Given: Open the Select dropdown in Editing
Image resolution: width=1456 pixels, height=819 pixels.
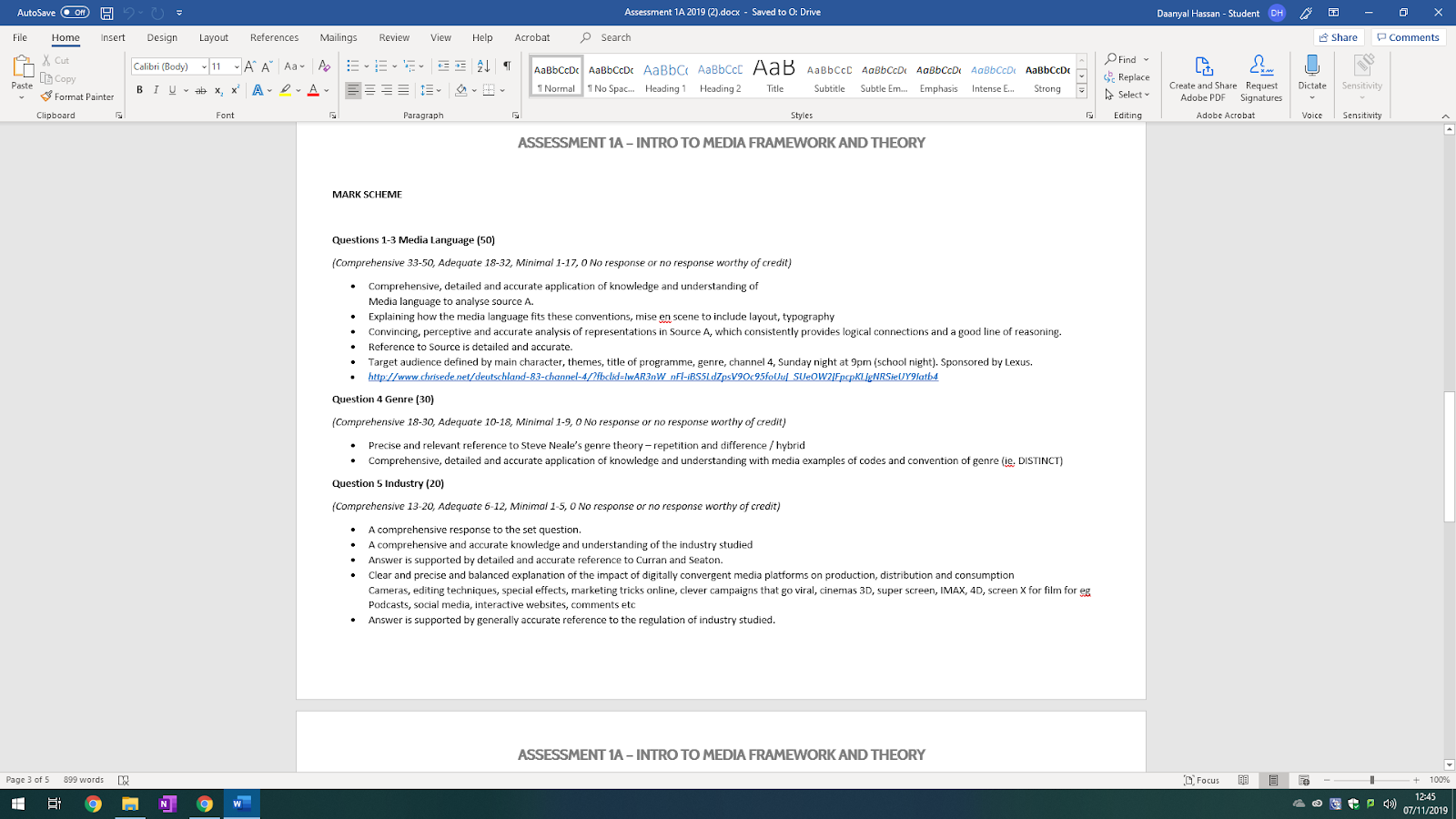Looking at the screenshot, I should point(1127,95).
